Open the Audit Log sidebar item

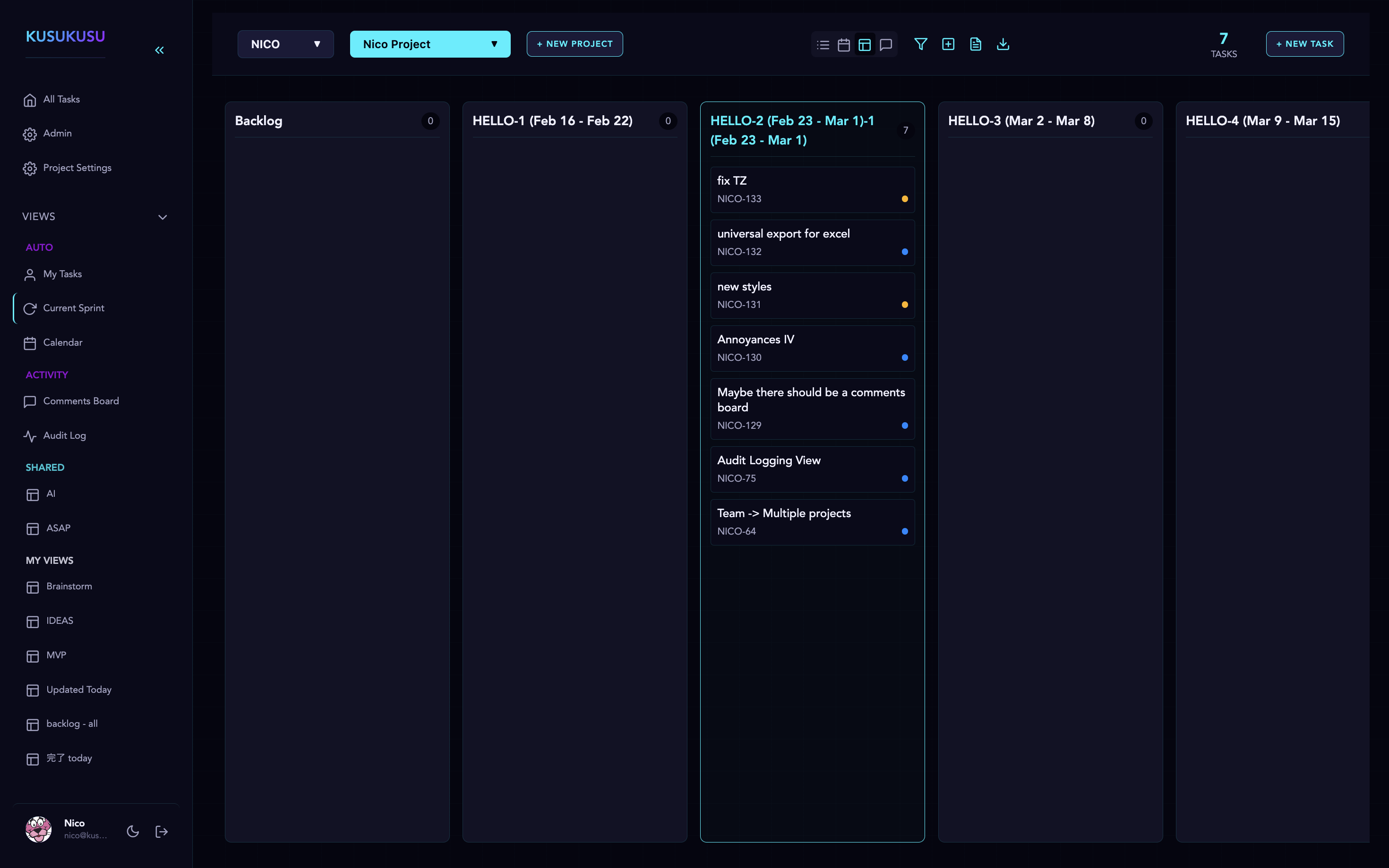click(64, 435)
